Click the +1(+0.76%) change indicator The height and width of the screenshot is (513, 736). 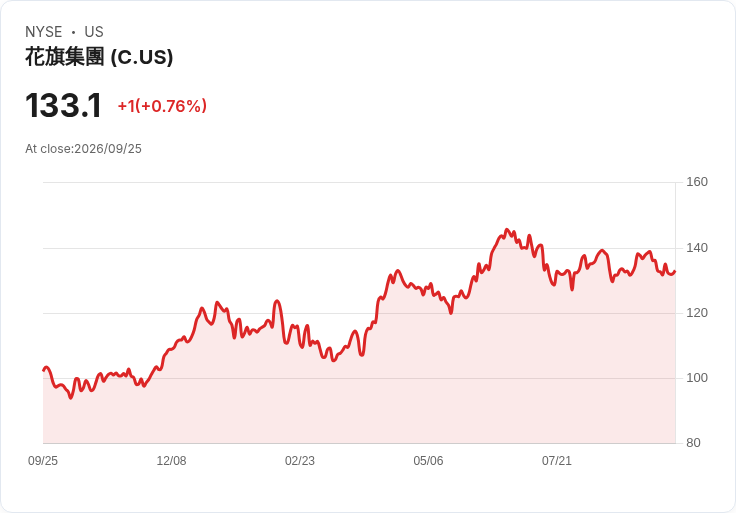click(x=162, y=106)
